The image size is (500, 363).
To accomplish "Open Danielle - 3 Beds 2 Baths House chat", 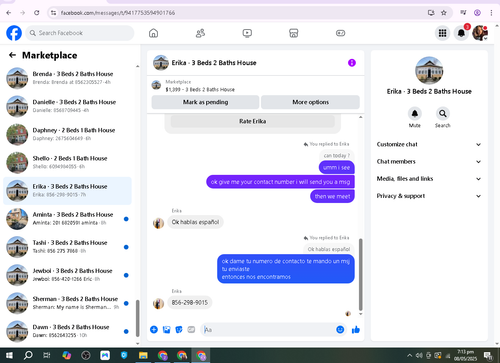I will [x=67, y=106].
